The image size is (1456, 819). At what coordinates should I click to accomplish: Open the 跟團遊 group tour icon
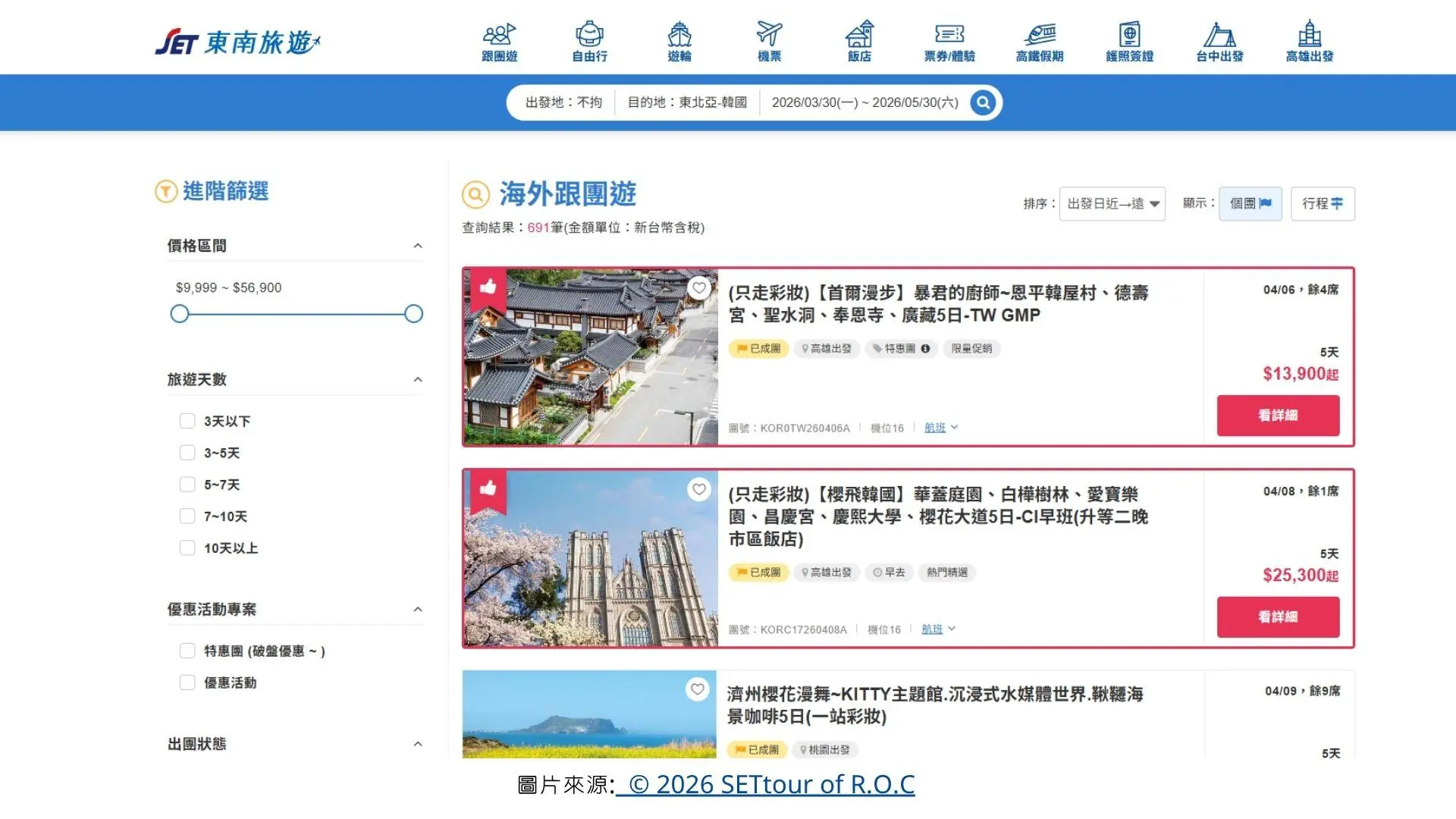pyautogui.click(x=499, y=42)
